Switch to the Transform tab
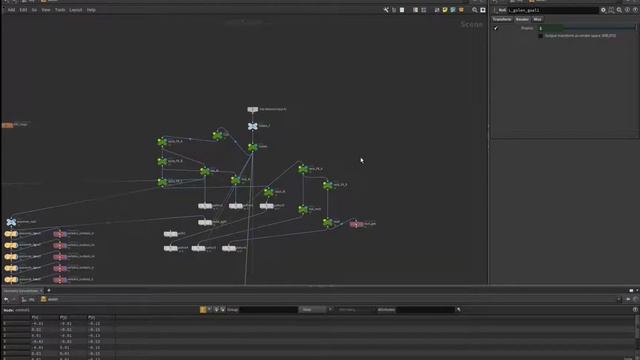640x360 pixels. point(502,19)
